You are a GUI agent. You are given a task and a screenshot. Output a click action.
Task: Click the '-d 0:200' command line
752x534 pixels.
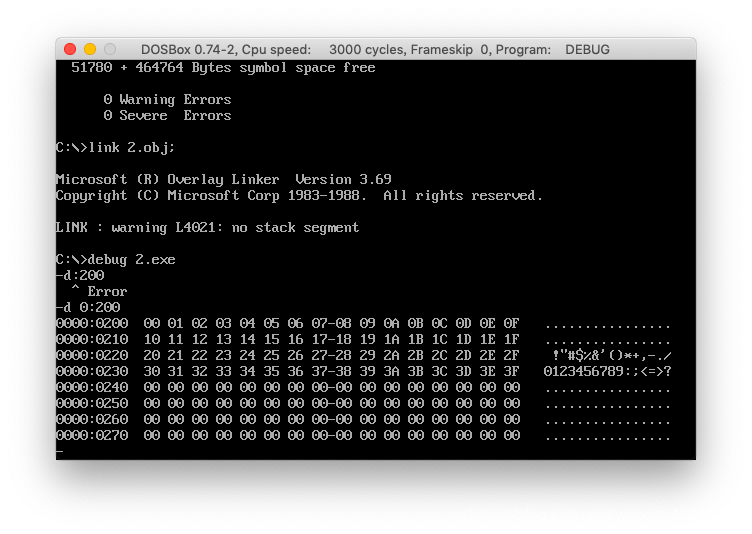tap(88, 308)
